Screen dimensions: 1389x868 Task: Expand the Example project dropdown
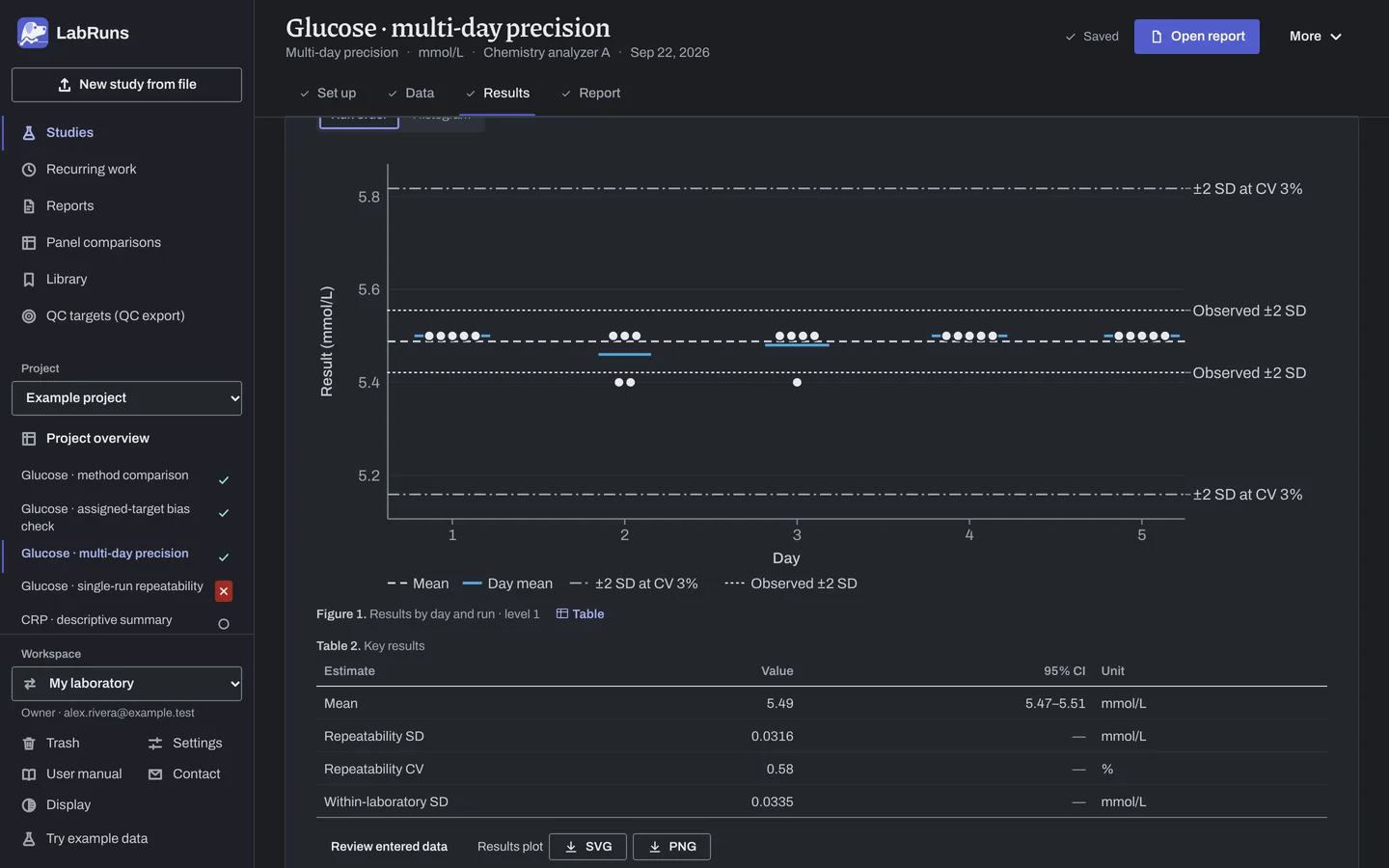[126, 397]
